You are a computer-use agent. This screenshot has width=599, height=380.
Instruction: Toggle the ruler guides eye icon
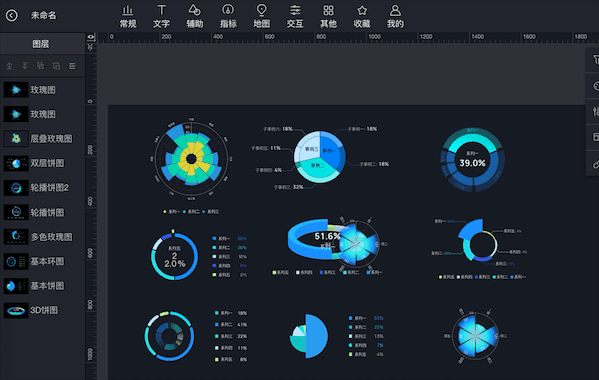pyautogui.click(x=91, y=37)
